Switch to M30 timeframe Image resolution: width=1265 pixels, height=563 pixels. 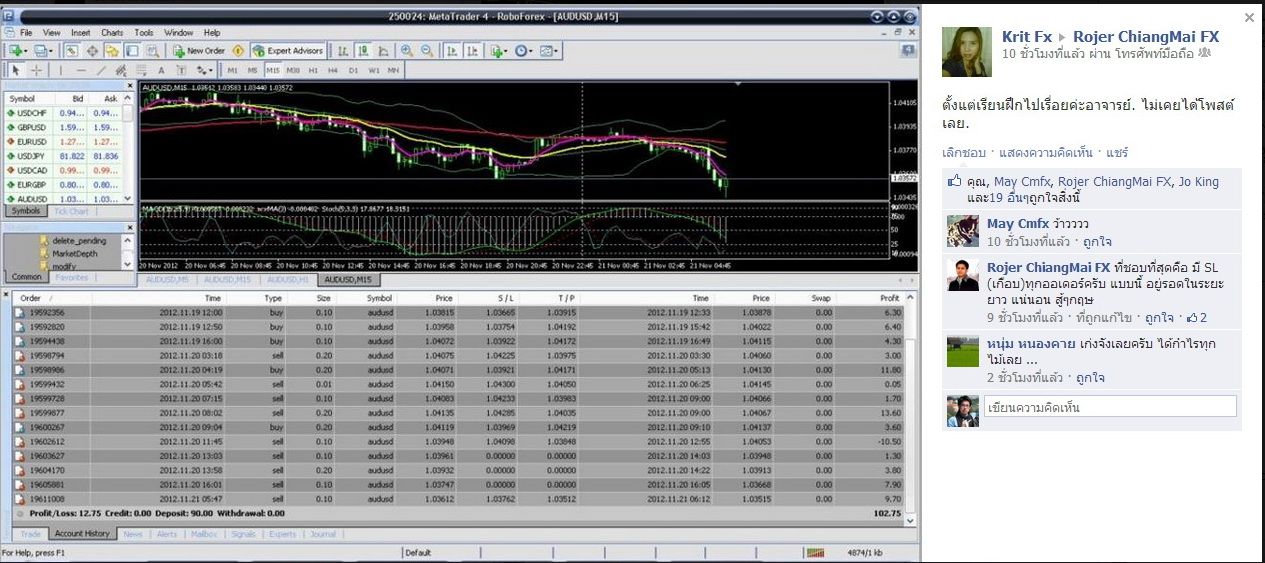(293, 70)
